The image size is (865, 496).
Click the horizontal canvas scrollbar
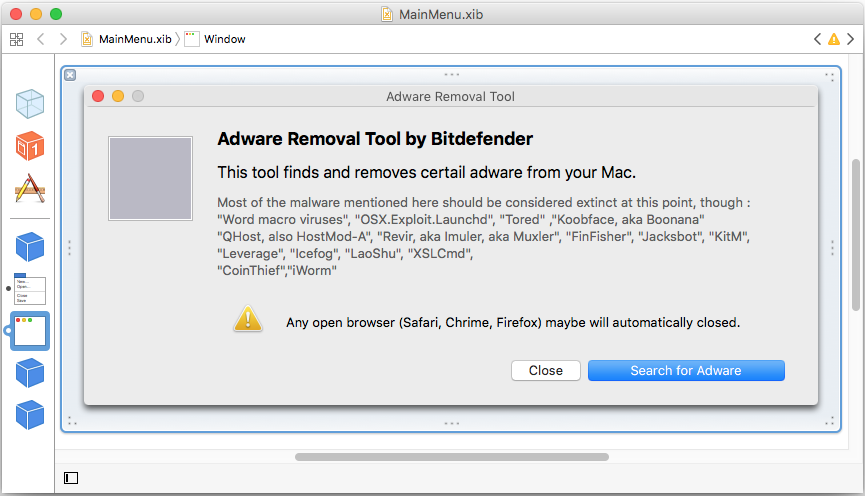[452, 457]
